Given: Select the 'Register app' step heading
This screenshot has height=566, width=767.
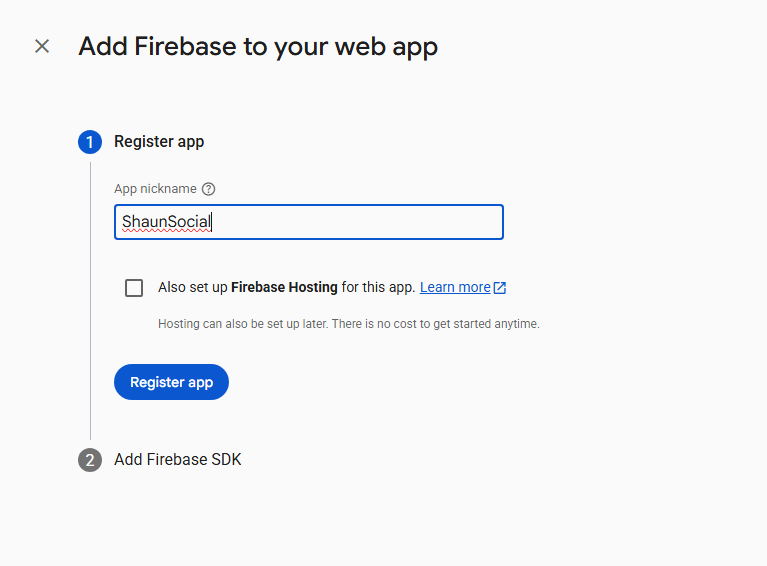Looking at the screenshot, I should [159, 142].
